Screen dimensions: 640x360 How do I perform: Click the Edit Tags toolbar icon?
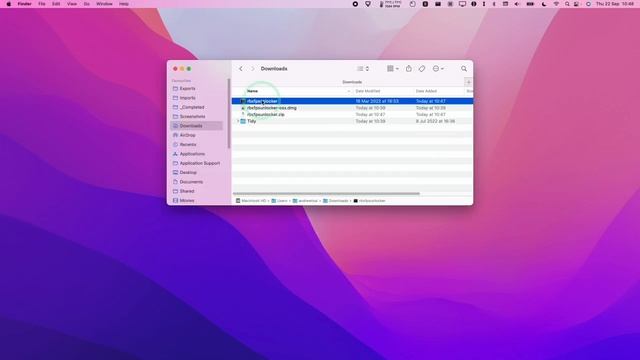coord(422,69)
